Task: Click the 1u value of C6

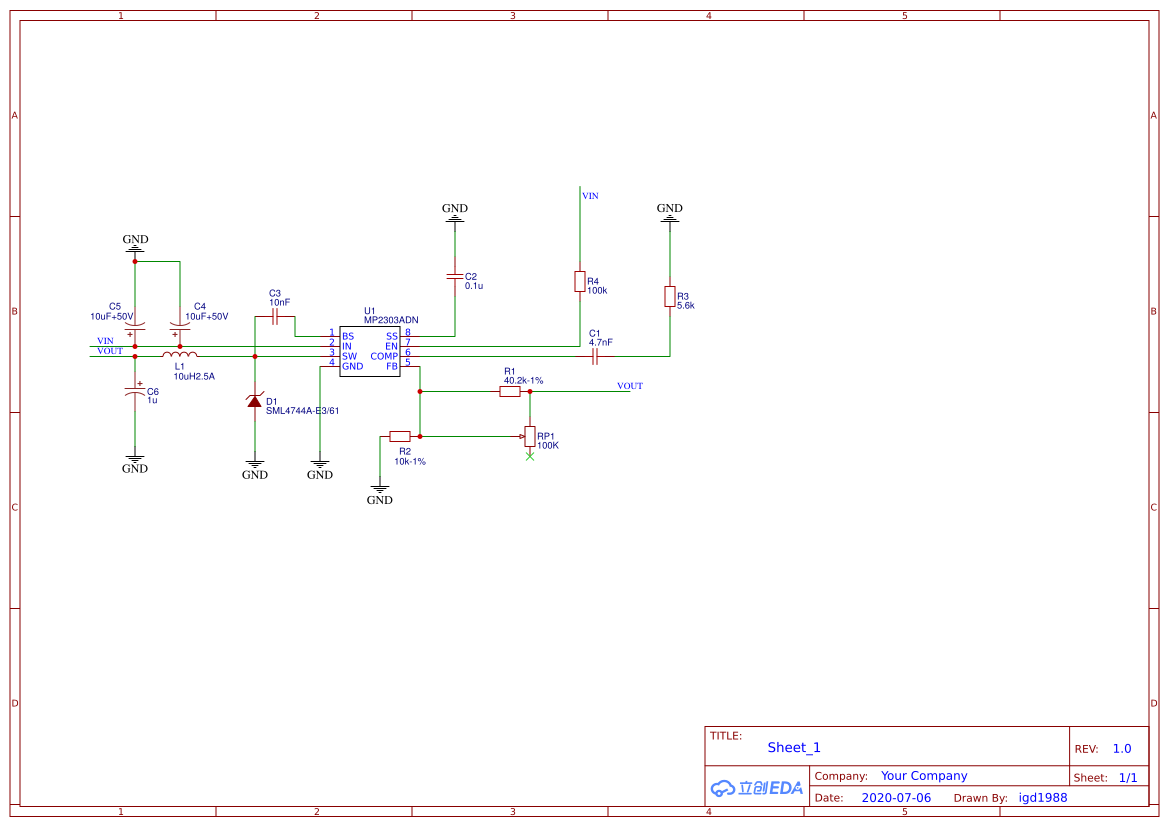Action: tap(152, 400)
